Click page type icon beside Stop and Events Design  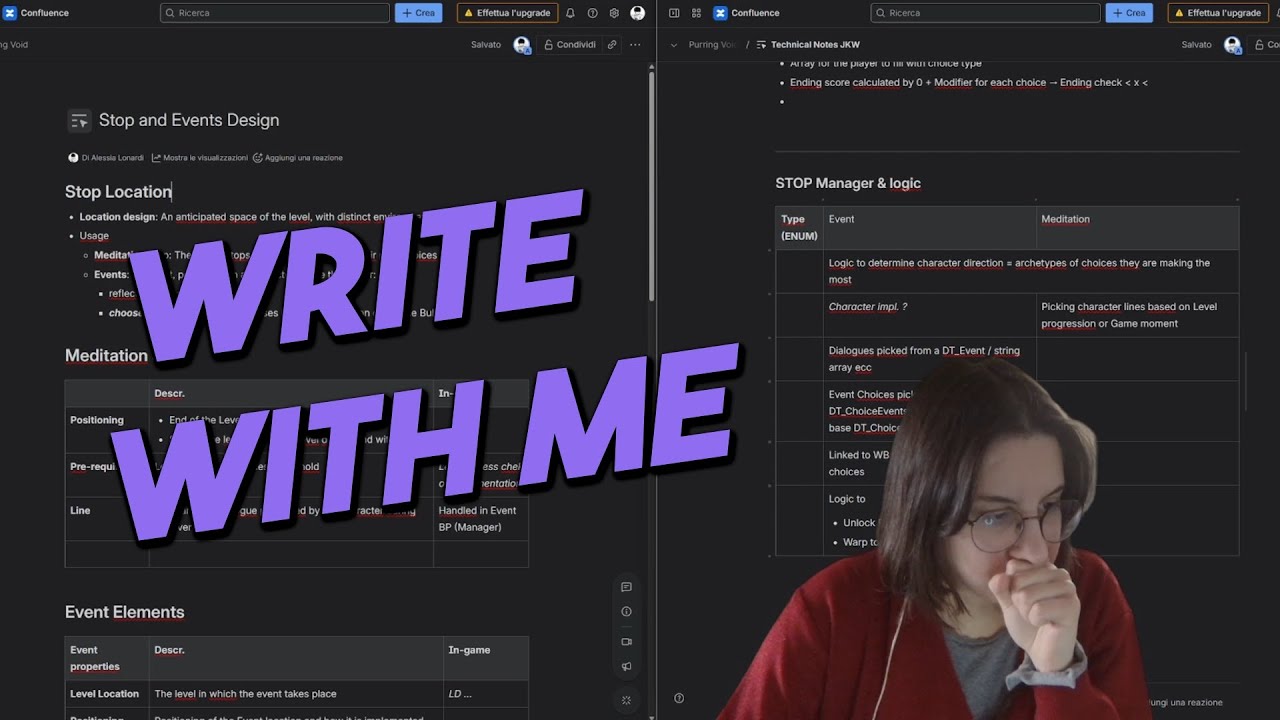[79, 120]
